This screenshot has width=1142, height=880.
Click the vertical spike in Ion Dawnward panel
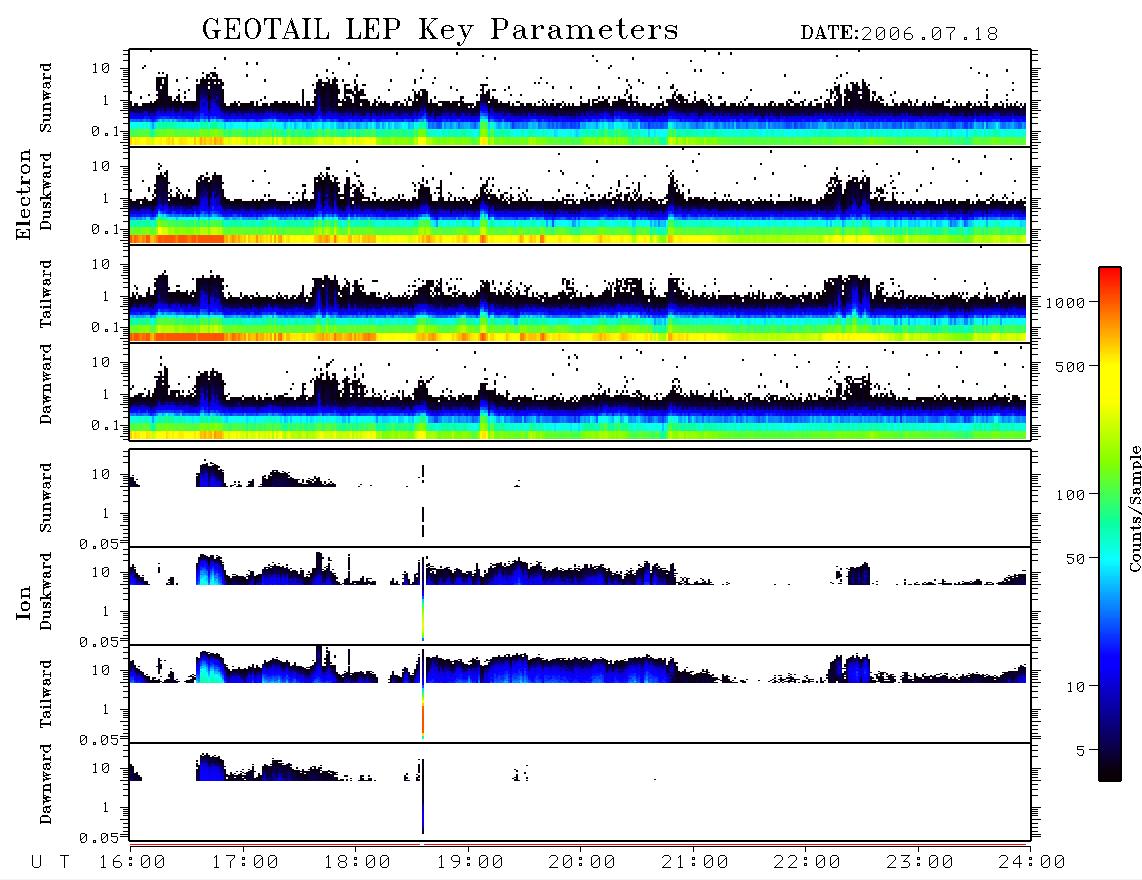[422, 796]
